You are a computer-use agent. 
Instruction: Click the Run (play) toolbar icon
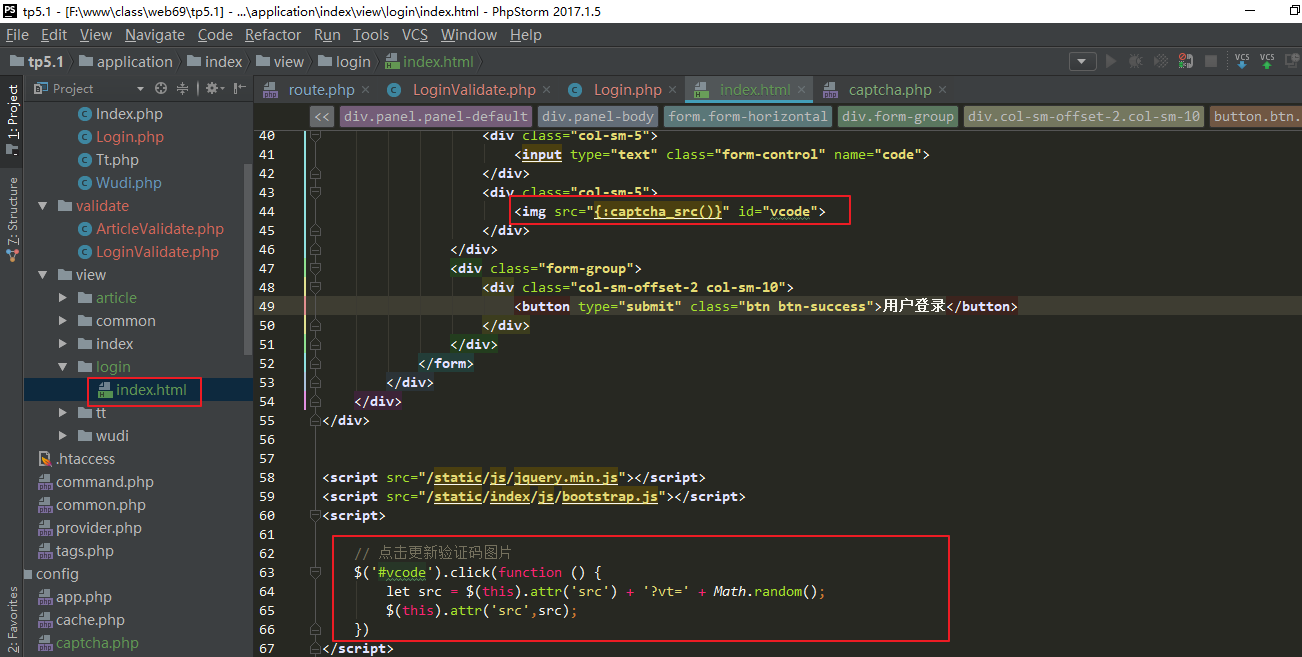pyautogui.click(x=1110, y=61)
